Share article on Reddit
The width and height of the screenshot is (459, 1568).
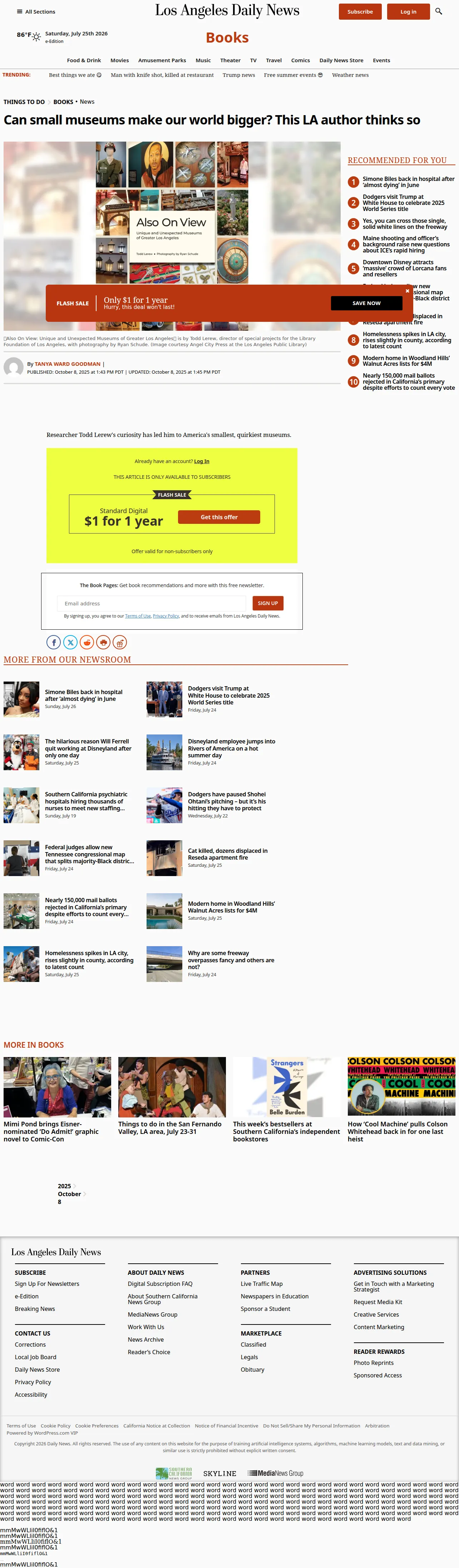[87, 642]
